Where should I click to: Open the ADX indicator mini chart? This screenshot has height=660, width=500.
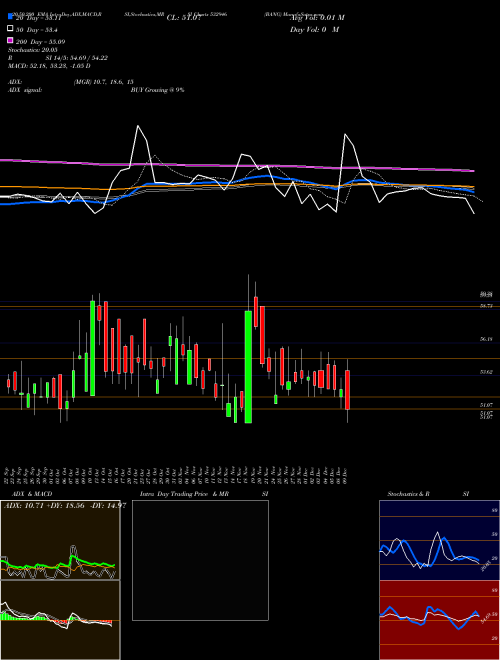point(60,540)
